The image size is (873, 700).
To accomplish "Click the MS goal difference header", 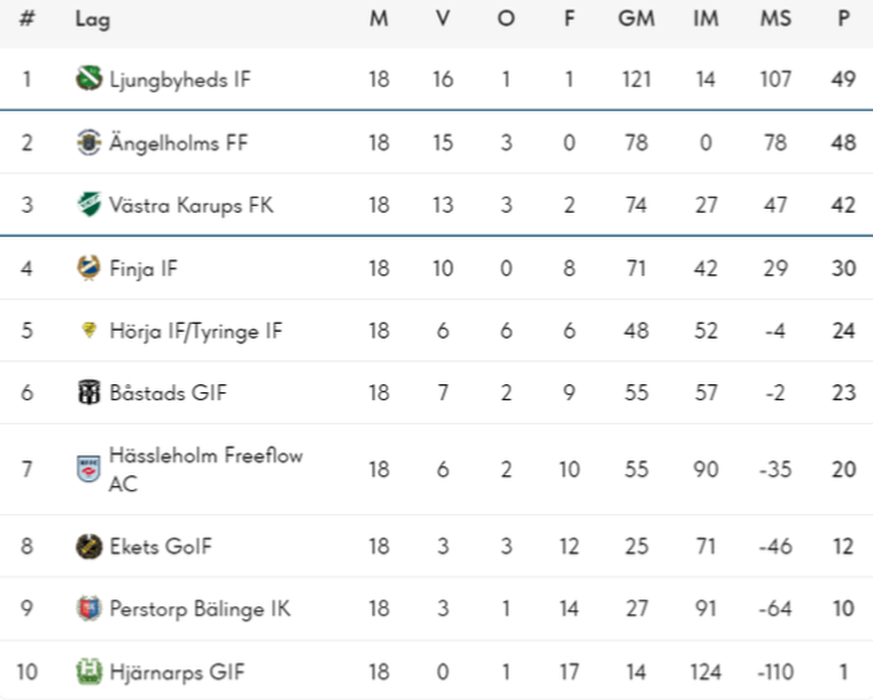I will click(x=776, y=18).
